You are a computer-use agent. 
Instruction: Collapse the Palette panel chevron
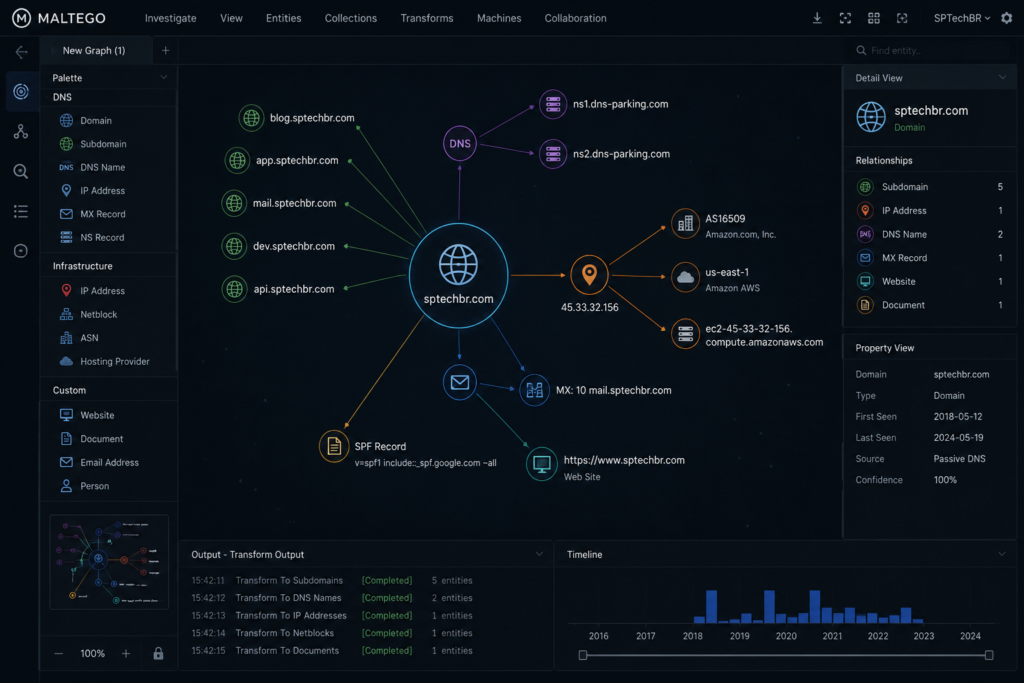163,77
